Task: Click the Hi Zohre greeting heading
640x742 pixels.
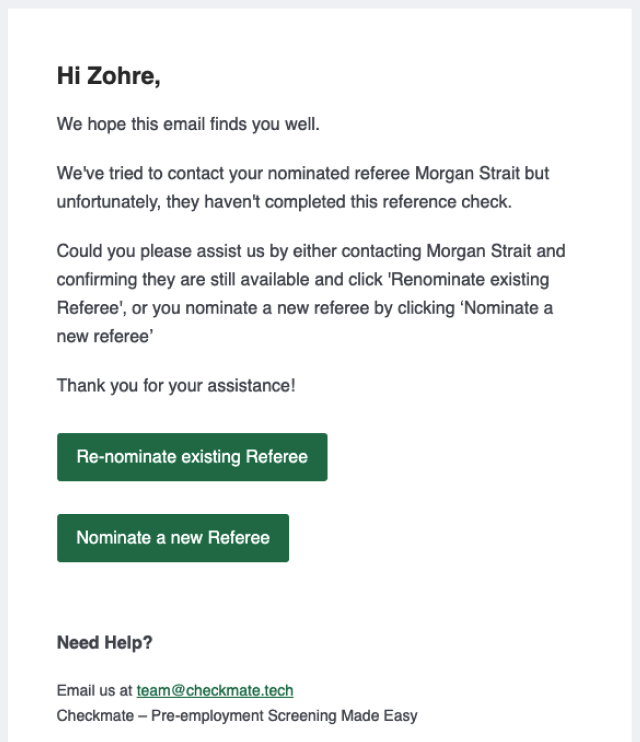Action: tap(109, 76)
